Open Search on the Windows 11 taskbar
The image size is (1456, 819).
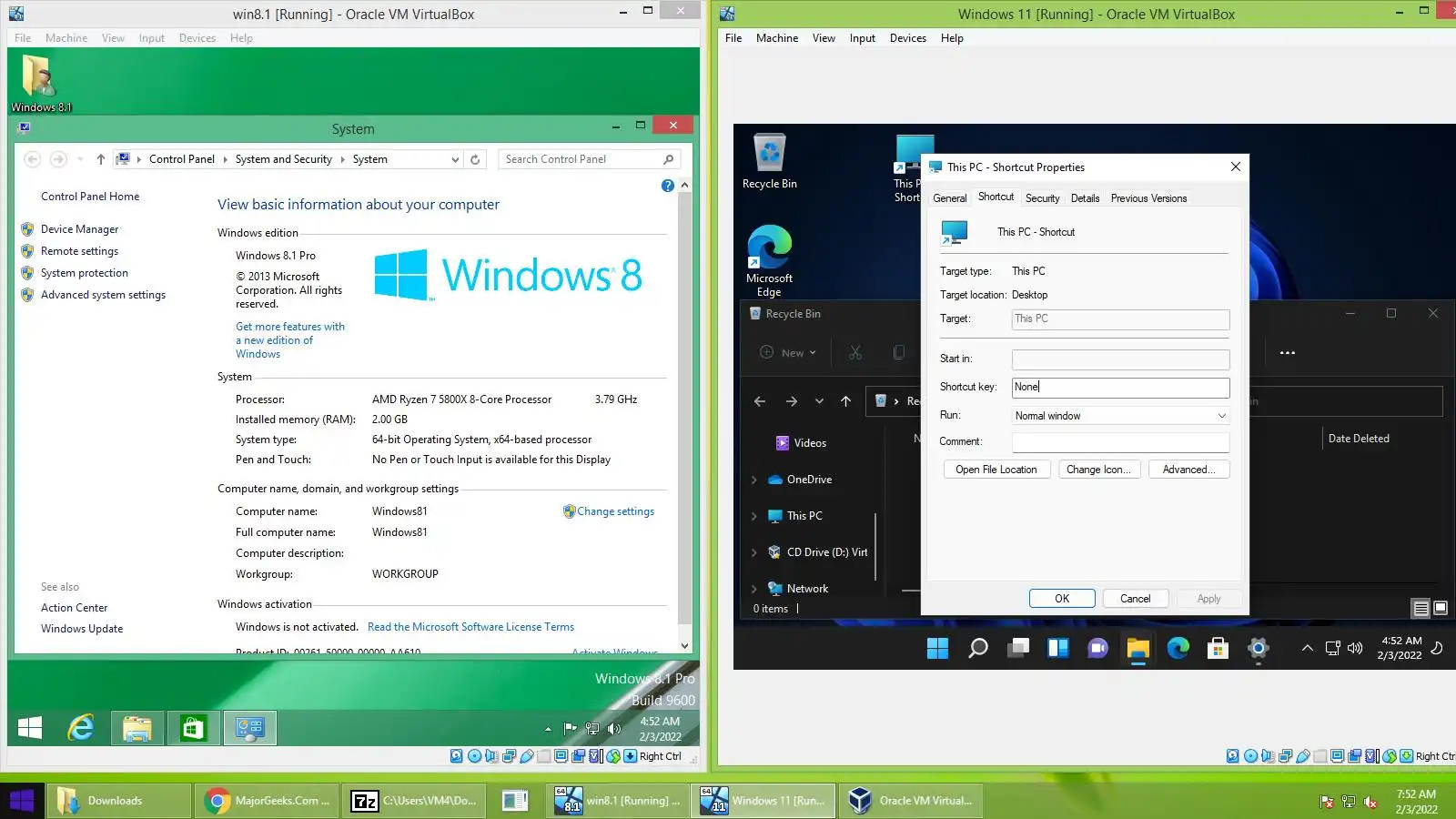click(978, 648)
